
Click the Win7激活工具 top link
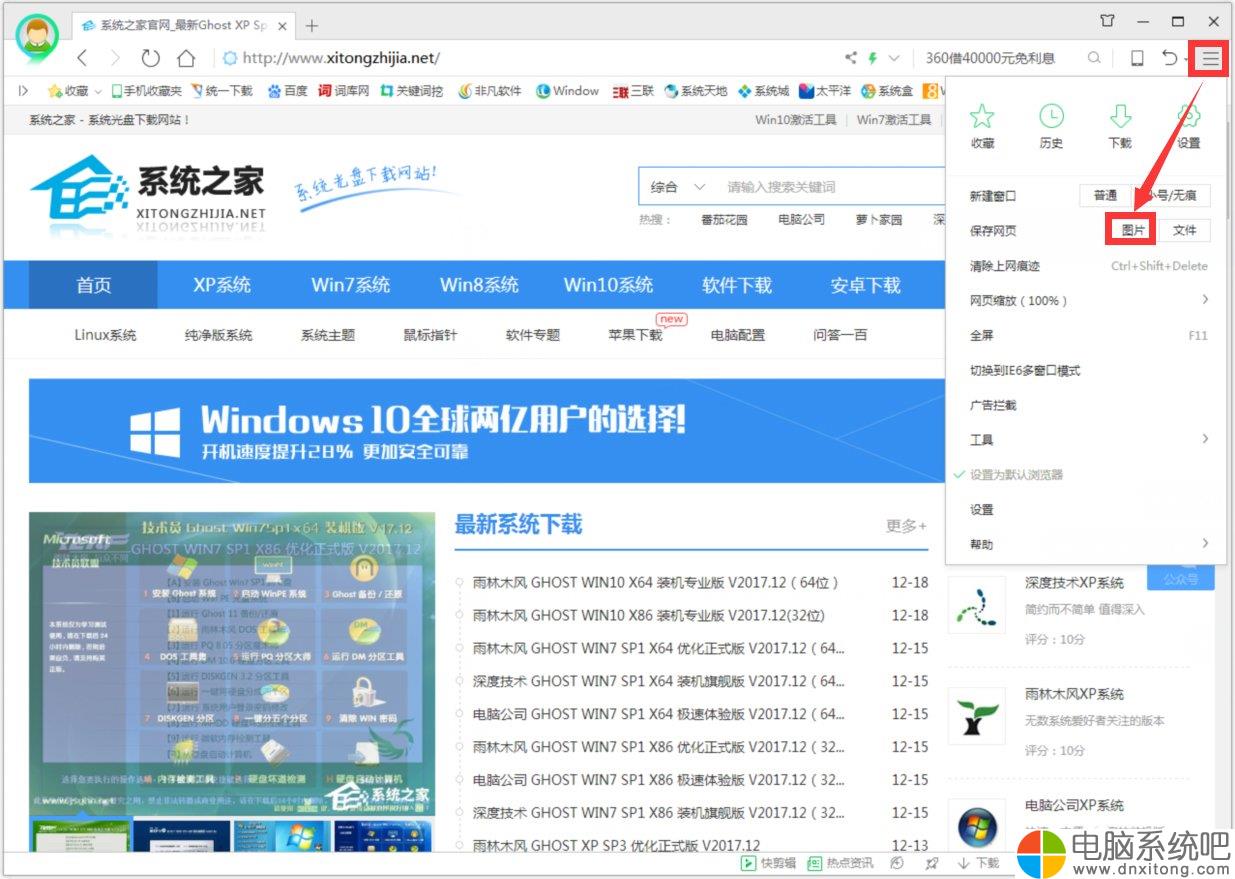click(894, 120)
